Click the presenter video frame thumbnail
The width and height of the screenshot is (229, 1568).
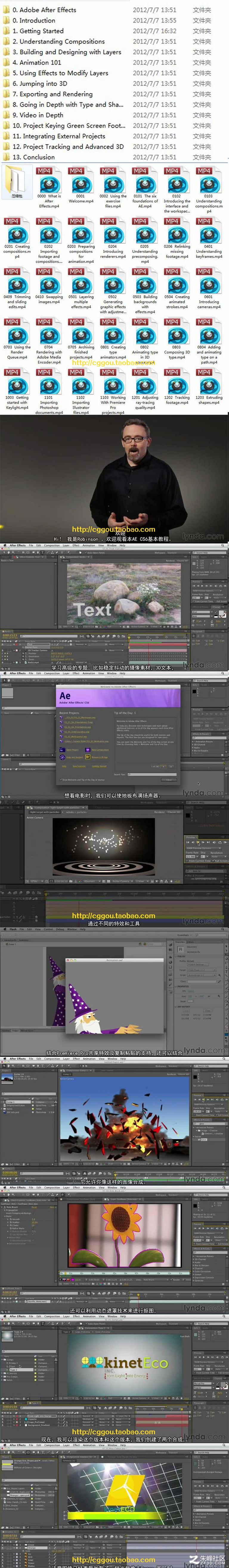tap(114, 479)
